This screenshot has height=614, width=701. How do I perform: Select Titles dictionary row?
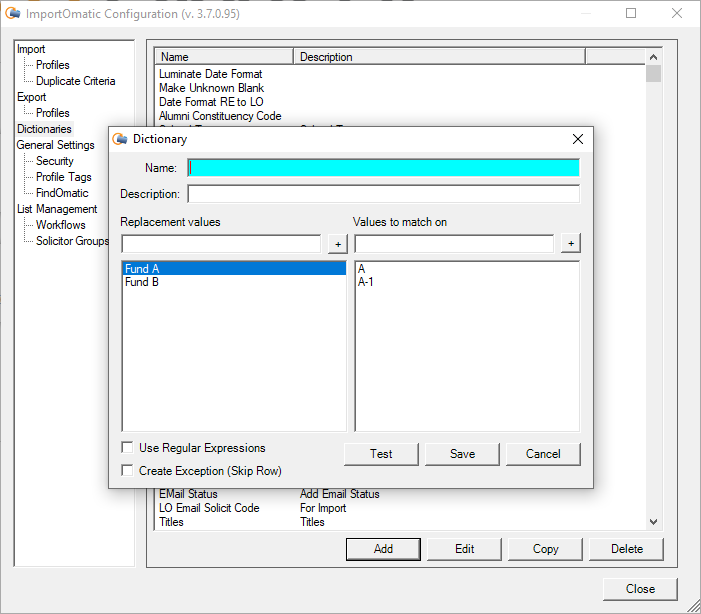pyautogui.click(x=171, y=522)
